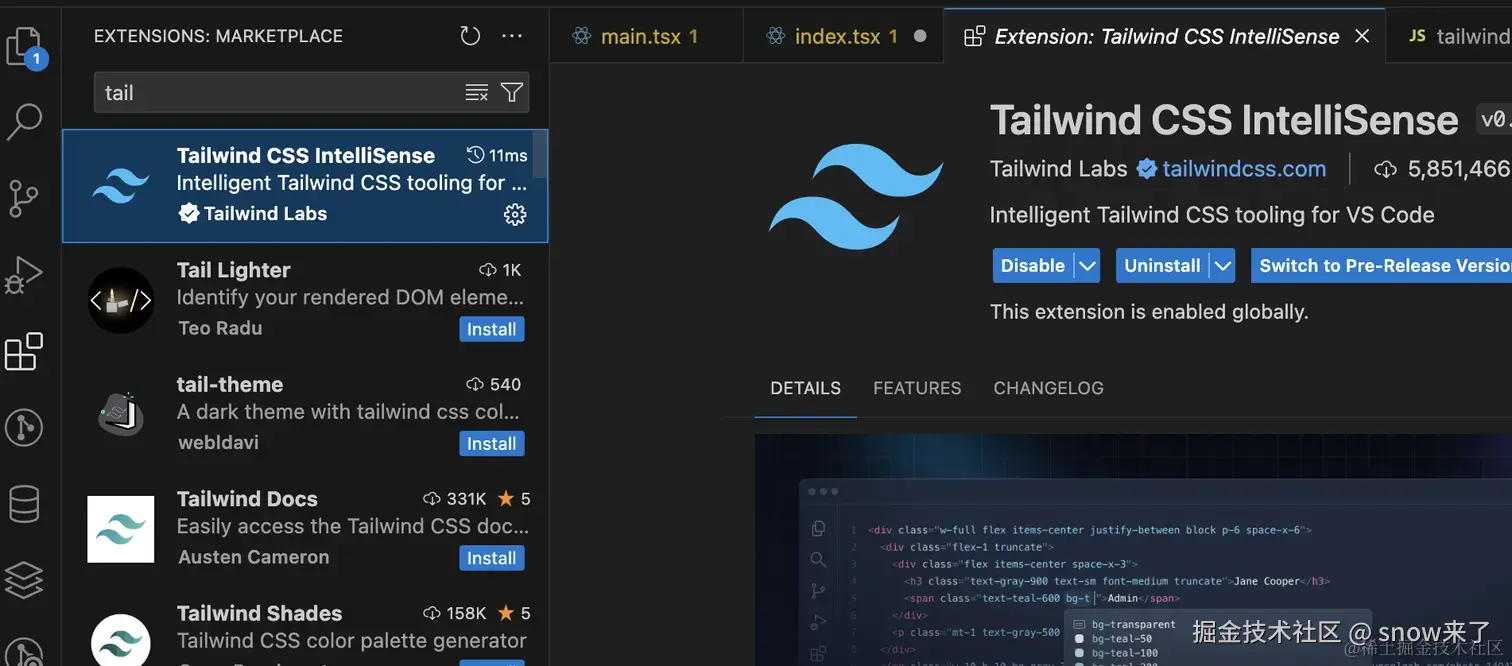Click 'This extension is enabled globally' text
The width and height of the screenshot is (1512, 666).
(1149, 312)
